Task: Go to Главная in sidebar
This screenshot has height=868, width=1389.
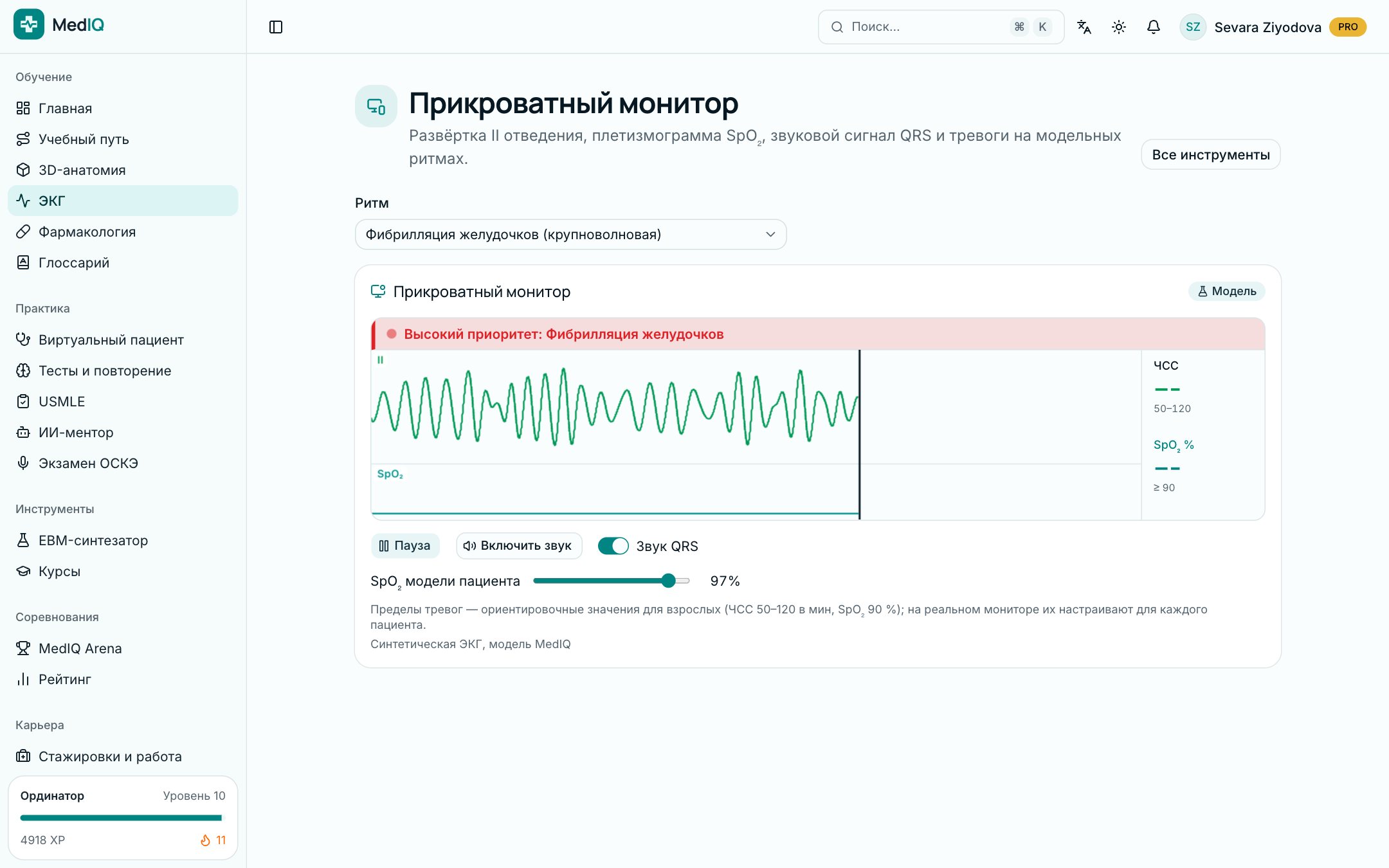Action: coord(123,108)
